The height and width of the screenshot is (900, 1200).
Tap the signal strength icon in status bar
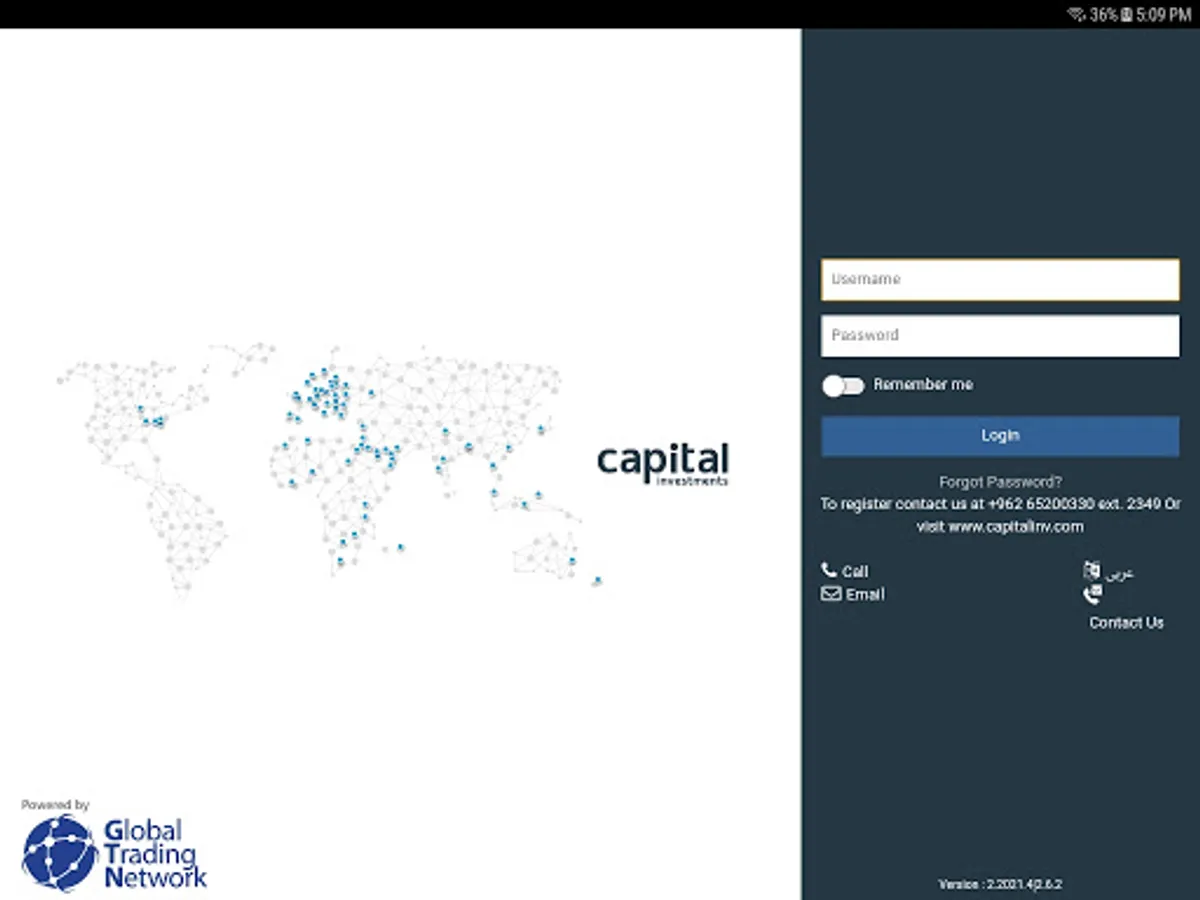[x=1078, y=15]
